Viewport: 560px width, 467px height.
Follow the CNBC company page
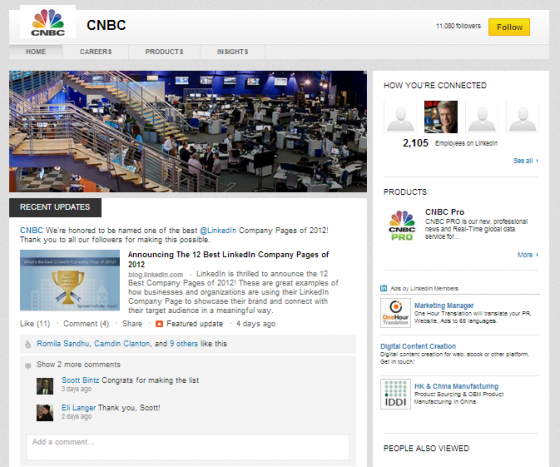[509, 27]
